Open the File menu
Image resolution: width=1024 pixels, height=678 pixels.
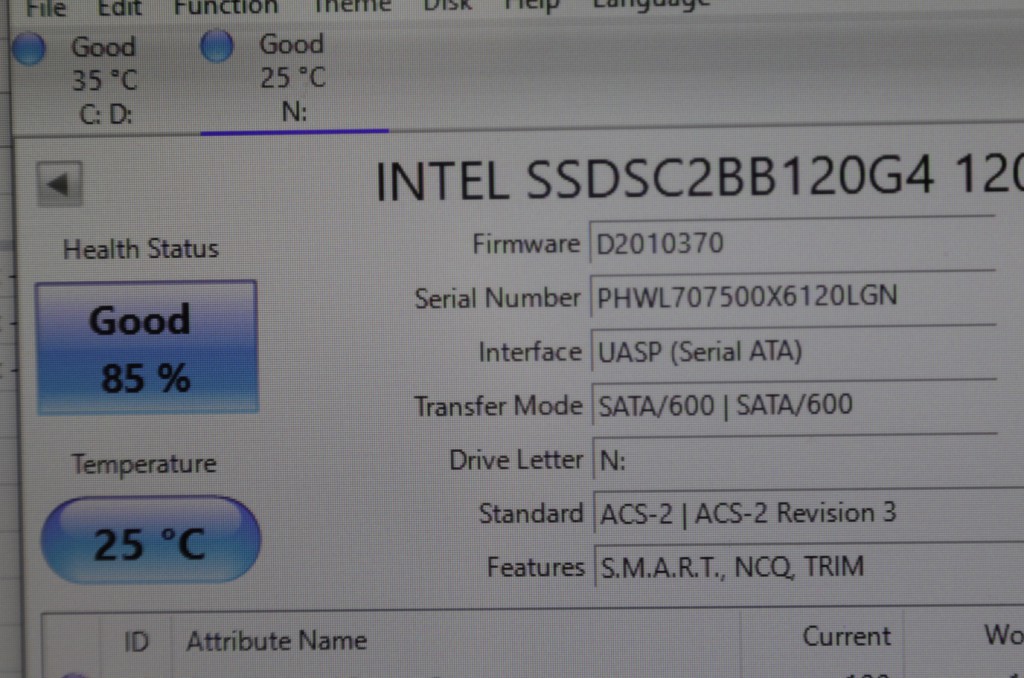[45, 8]
